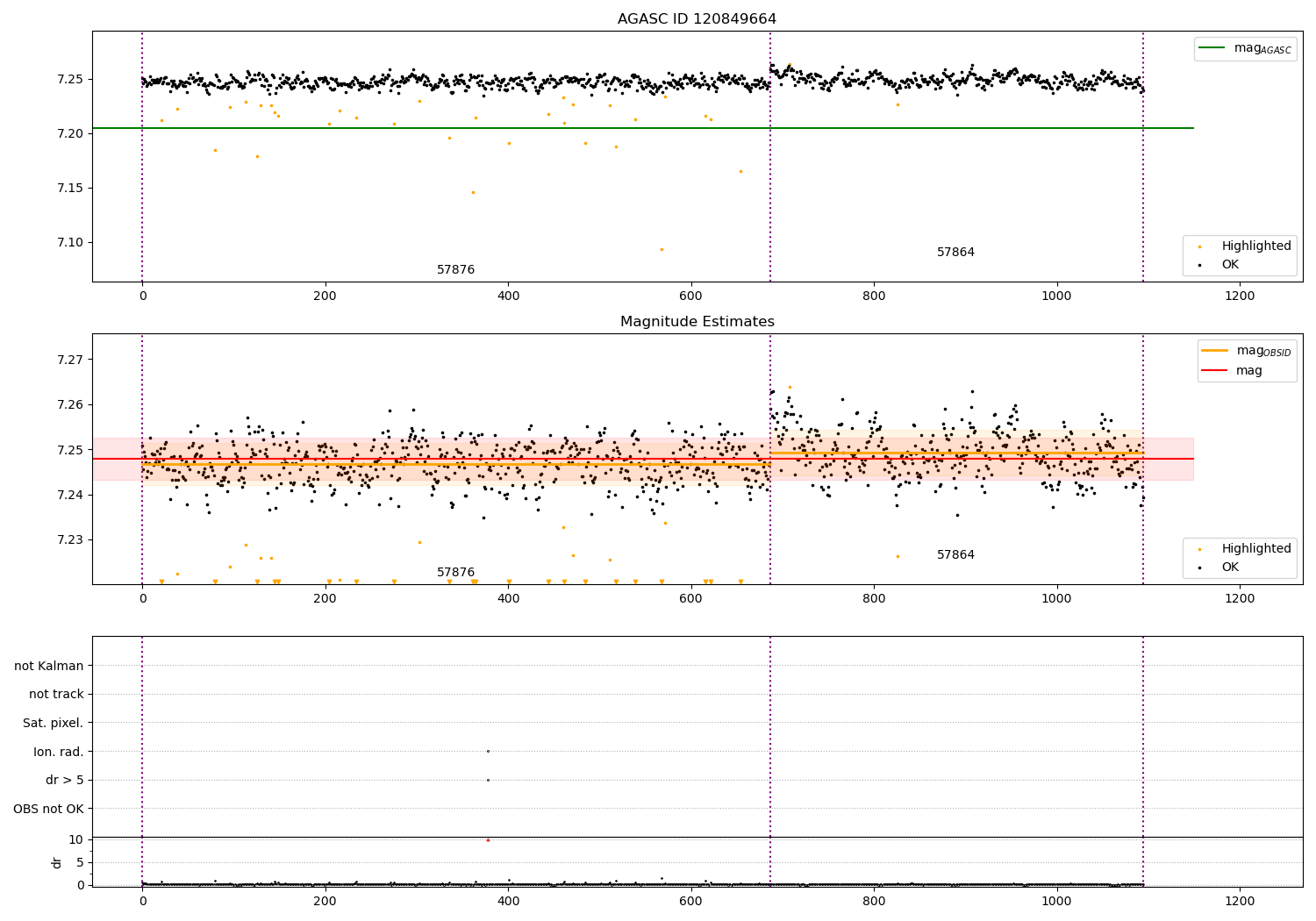The width and height of the screenshot is (1316, 921).
Task: Click x-tick '400' on the middle plot
Action: [x=508, y=598]
